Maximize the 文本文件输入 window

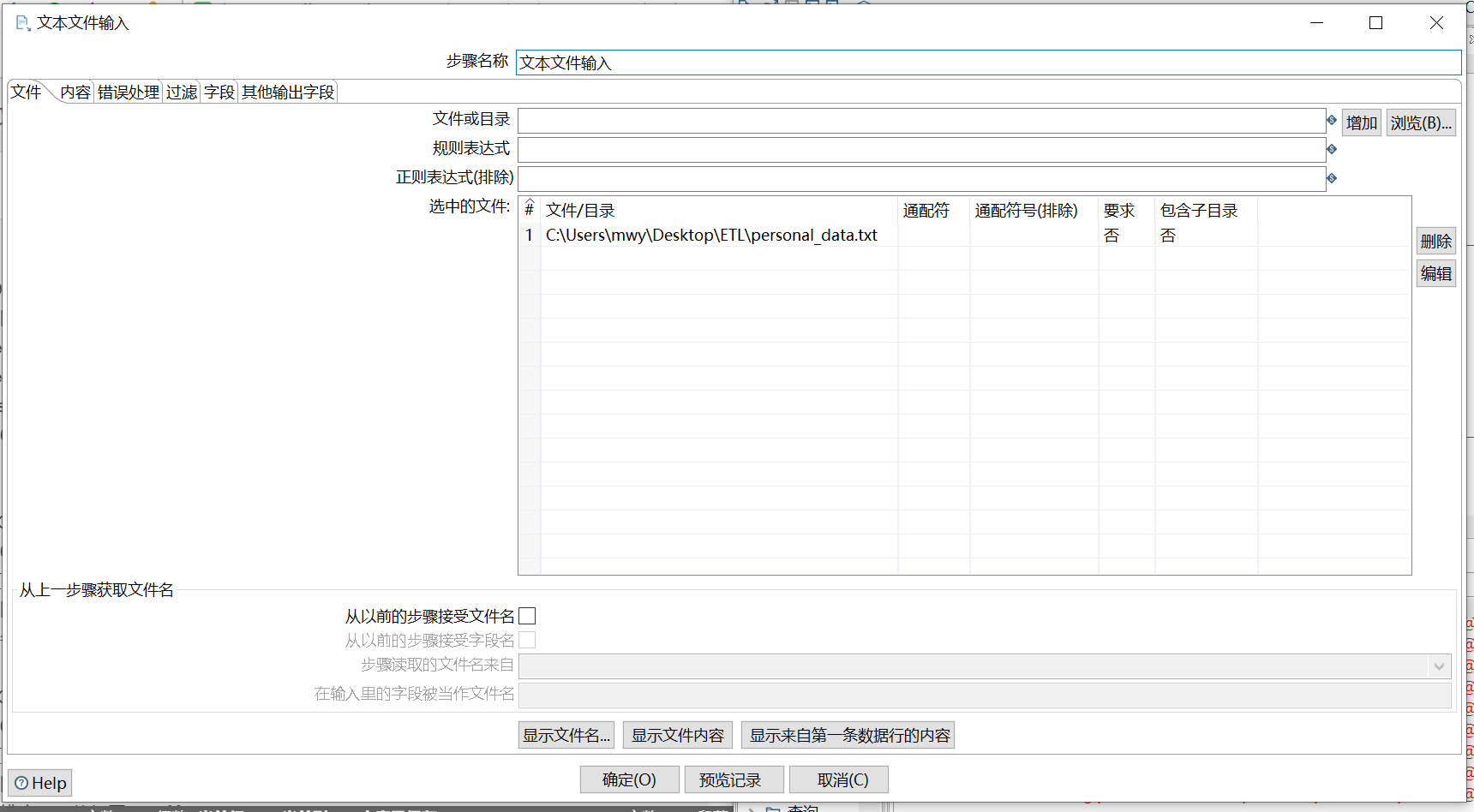(1376, 23)
